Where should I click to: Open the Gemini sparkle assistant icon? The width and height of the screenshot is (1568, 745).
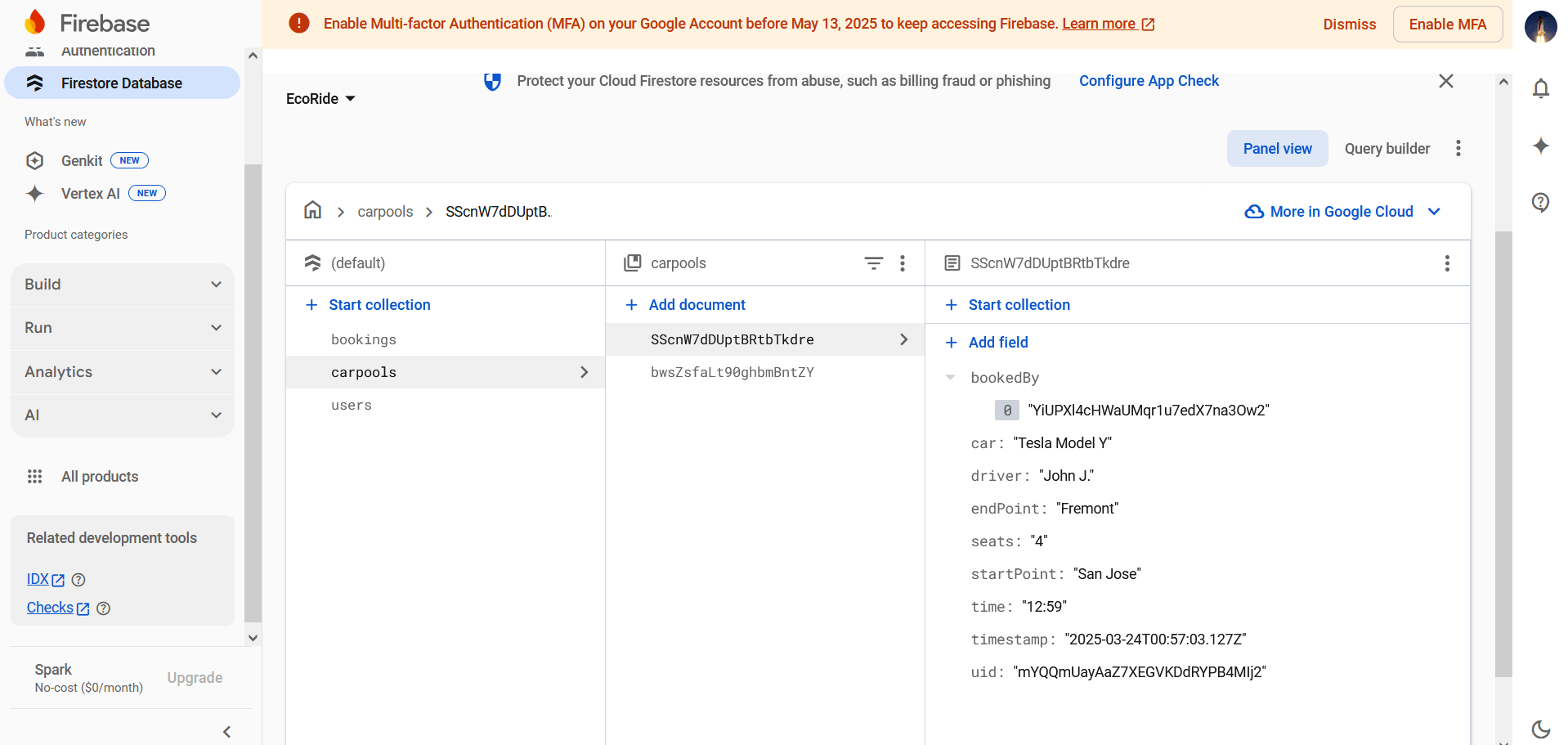pos(1540,146)
